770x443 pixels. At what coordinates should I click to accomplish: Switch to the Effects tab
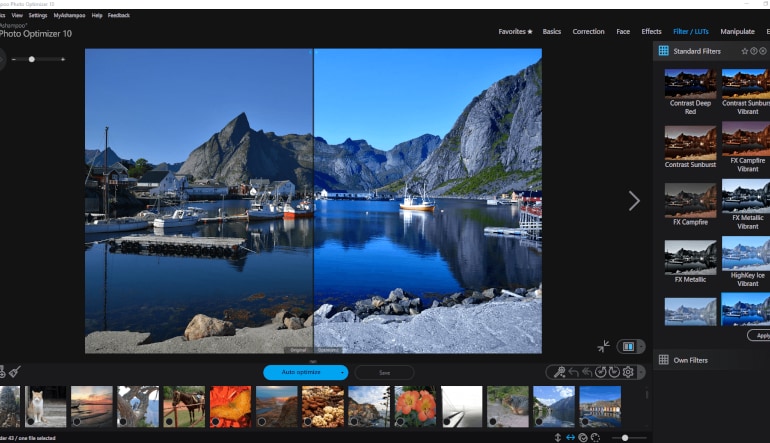click(x=651, y=31)
